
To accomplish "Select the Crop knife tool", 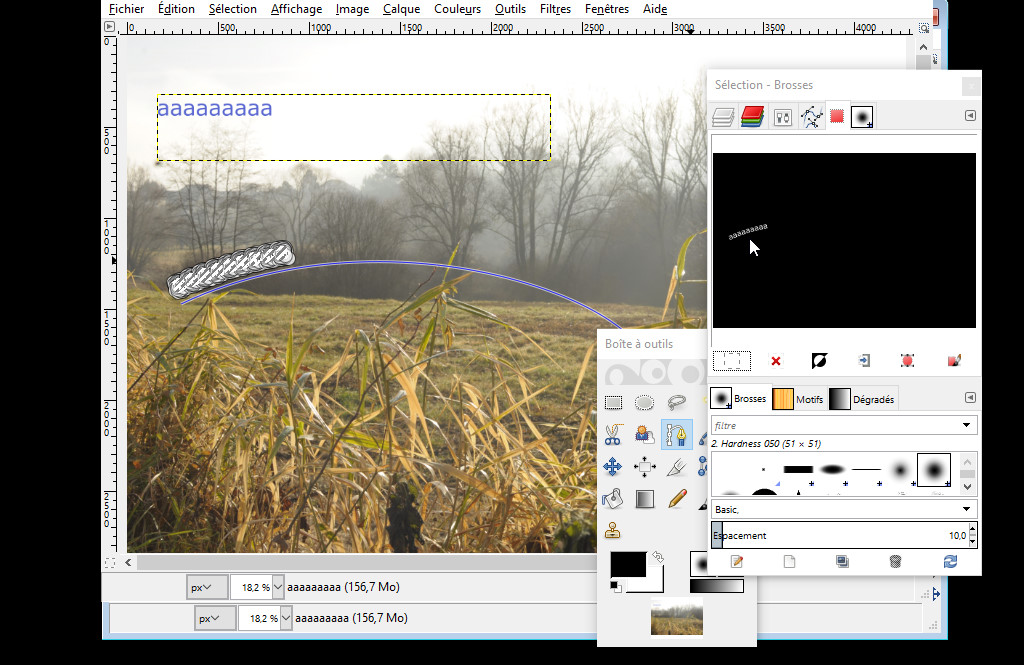I will 677,466.
